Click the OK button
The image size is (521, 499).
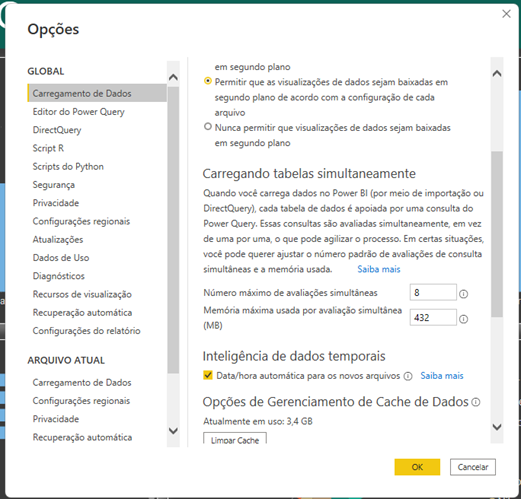(x=417, y=467)
